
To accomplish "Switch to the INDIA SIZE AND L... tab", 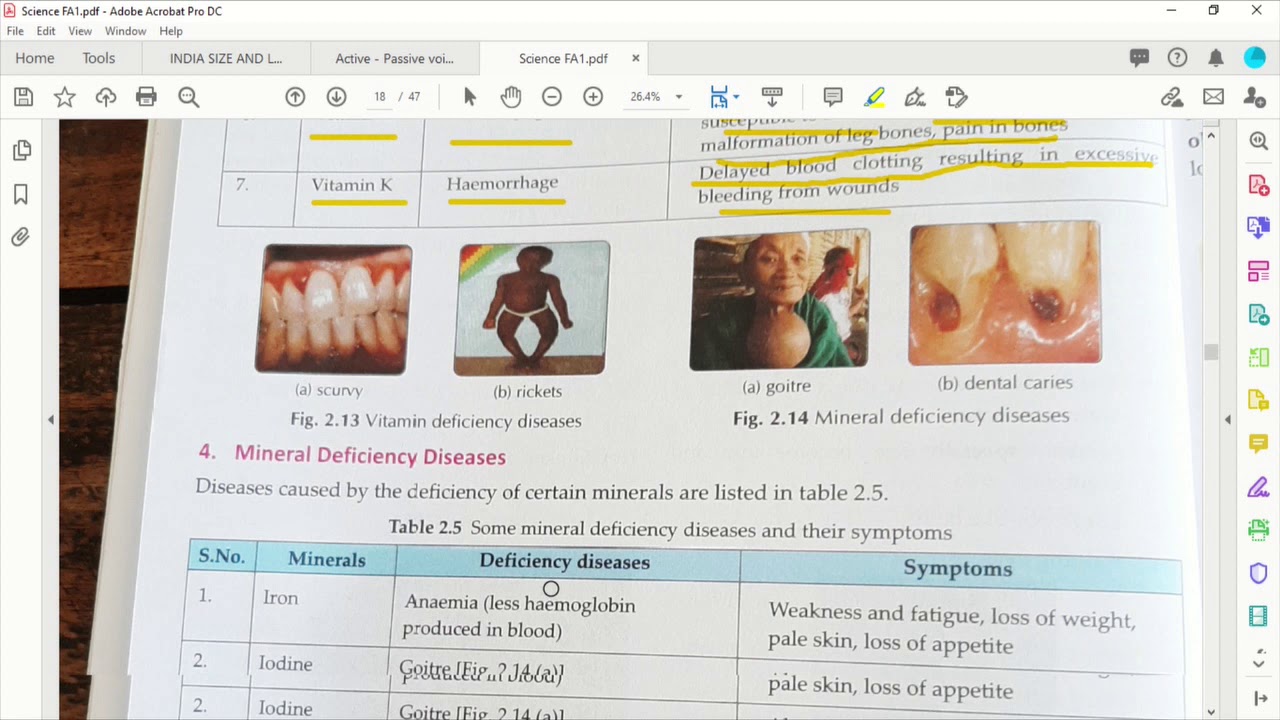I will (226, 59).
